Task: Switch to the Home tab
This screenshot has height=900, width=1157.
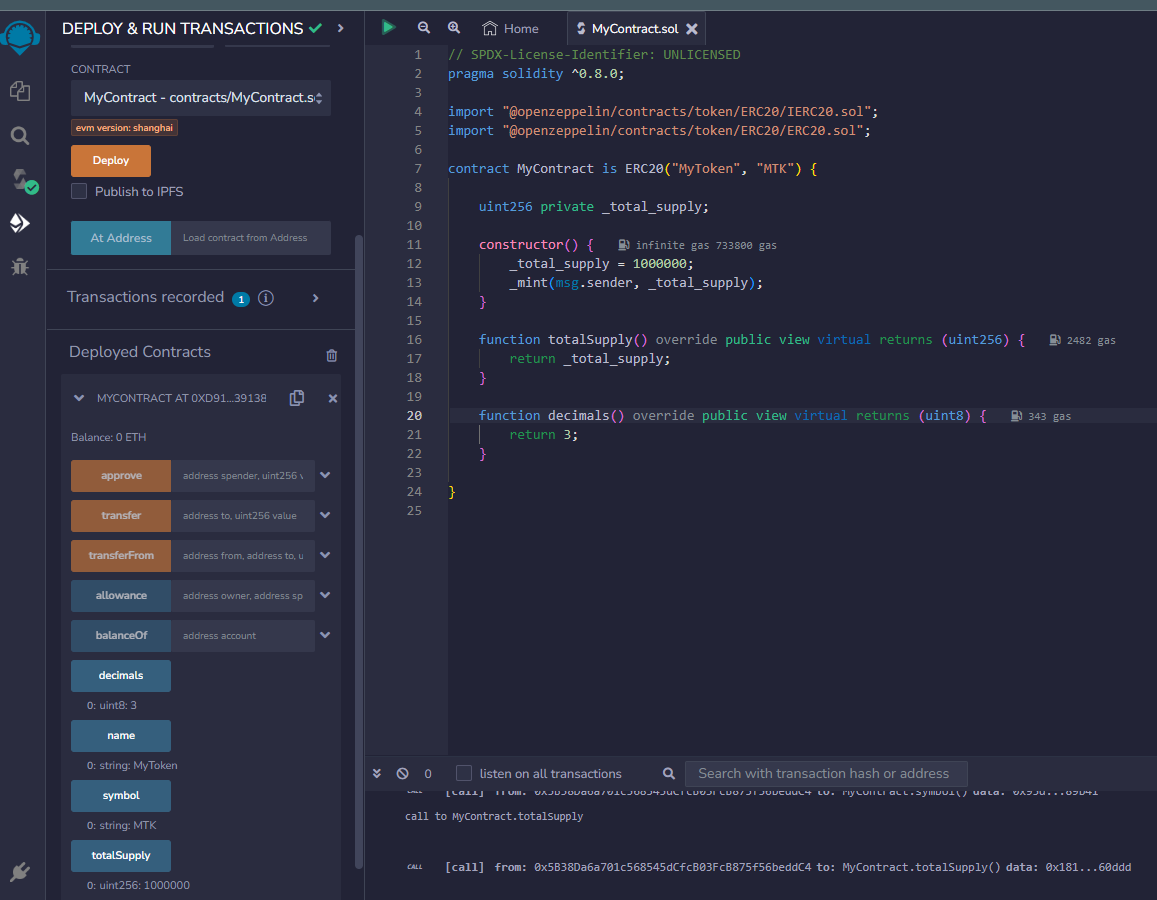Action: [511, 29]
